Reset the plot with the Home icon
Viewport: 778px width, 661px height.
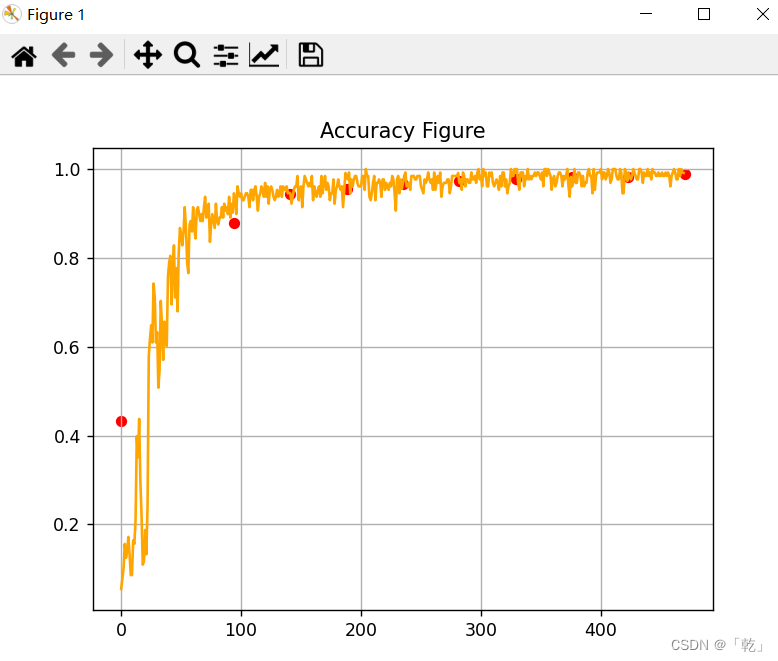(24, 55)
